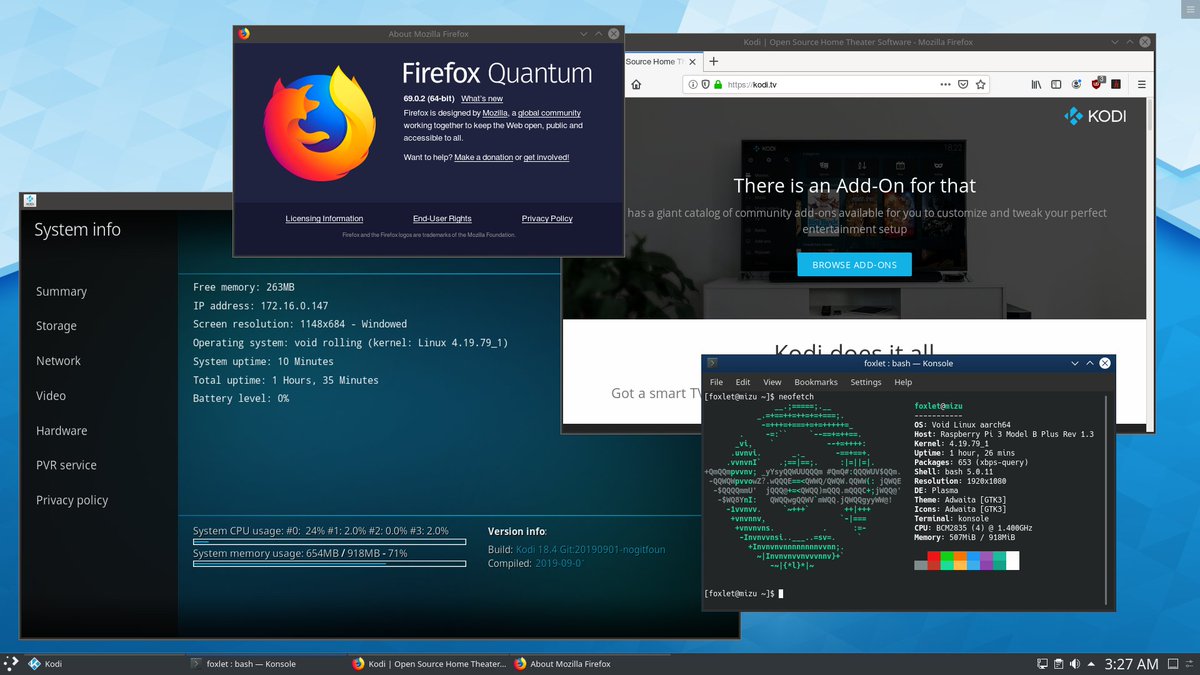The height and width of the screenshot is (675, 1200).
Task: Click the Konsole keep-below chevron button
Action: pos(1074,363)
